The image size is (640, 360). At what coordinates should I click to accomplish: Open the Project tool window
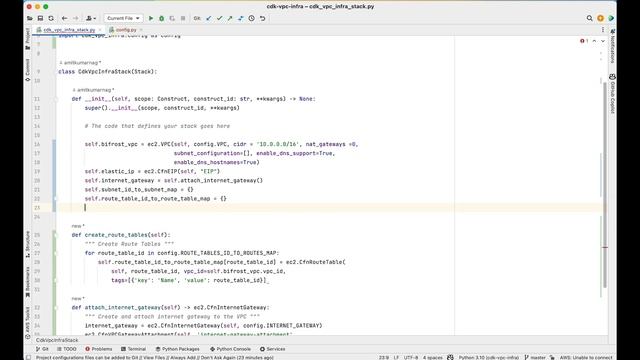tap(28, 38)
